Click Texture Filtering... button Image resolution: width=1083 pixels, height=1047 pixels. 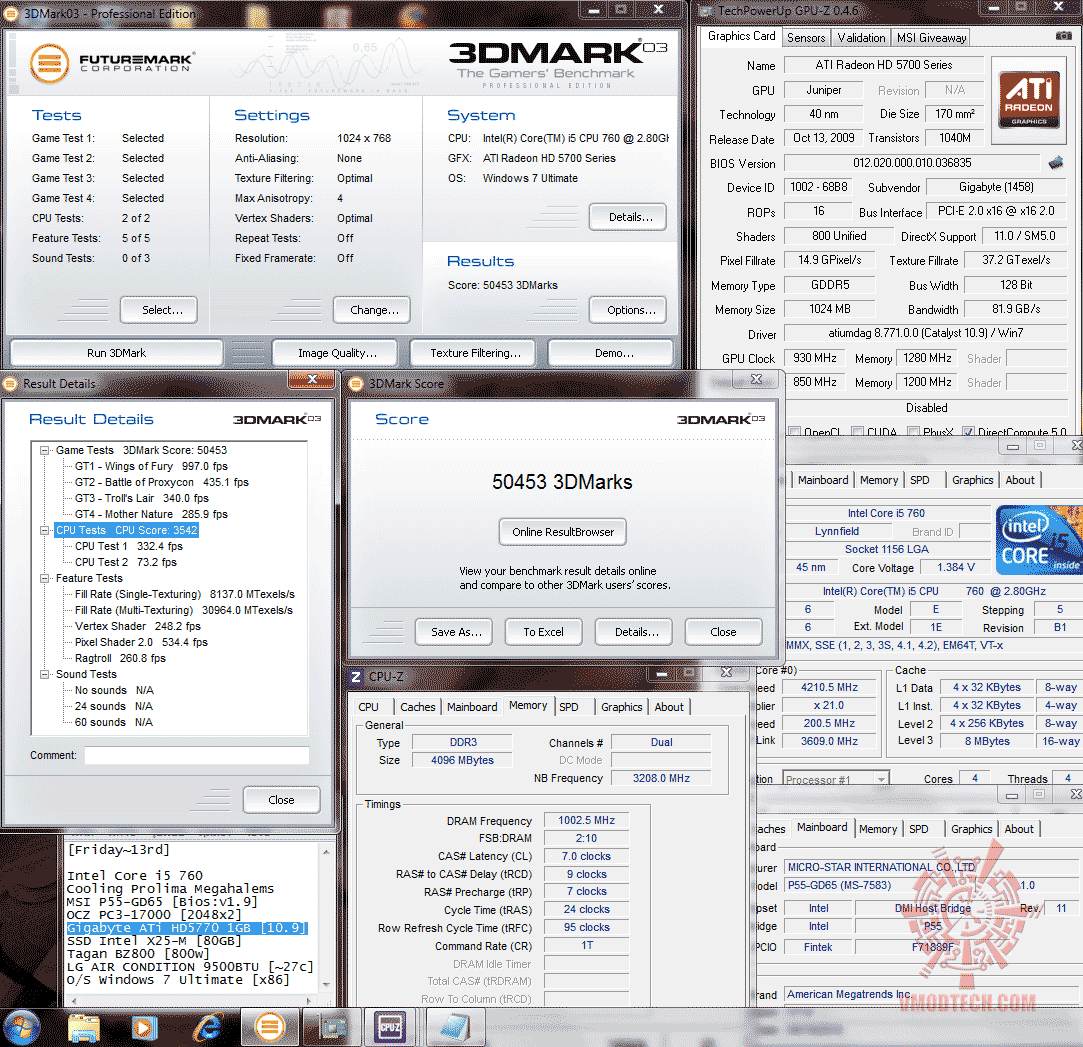[473, 353]
